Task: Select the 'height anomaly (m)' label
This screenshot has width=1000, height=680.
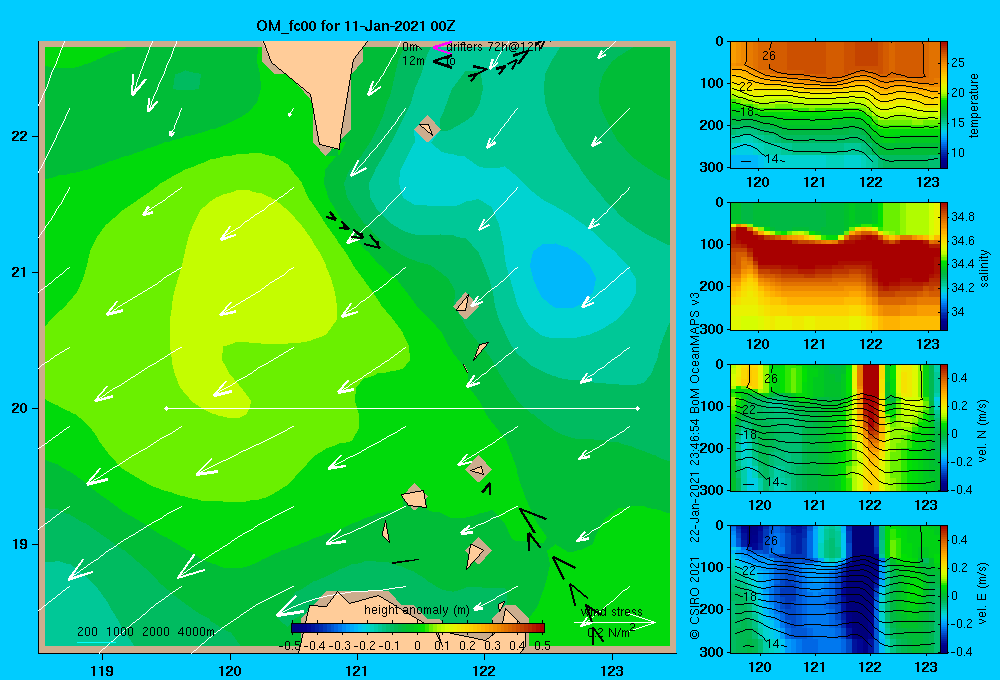Action: (x=416, y=610)
